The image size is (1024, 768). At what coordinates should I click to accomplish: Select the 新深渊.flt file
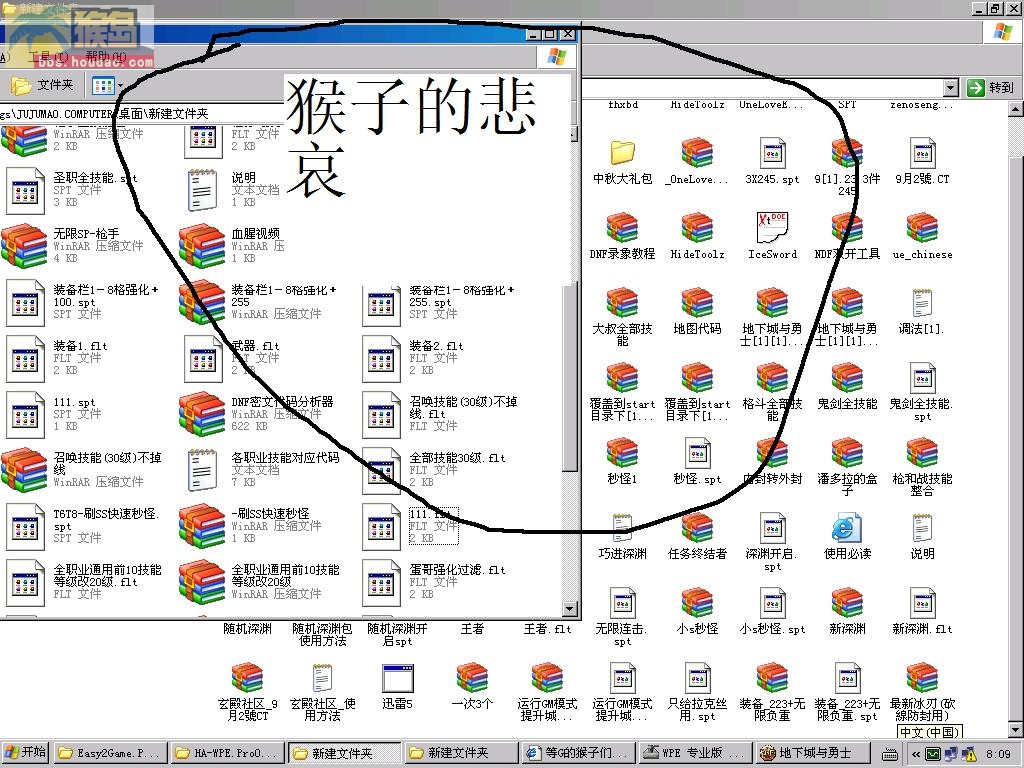coord(922,611)
